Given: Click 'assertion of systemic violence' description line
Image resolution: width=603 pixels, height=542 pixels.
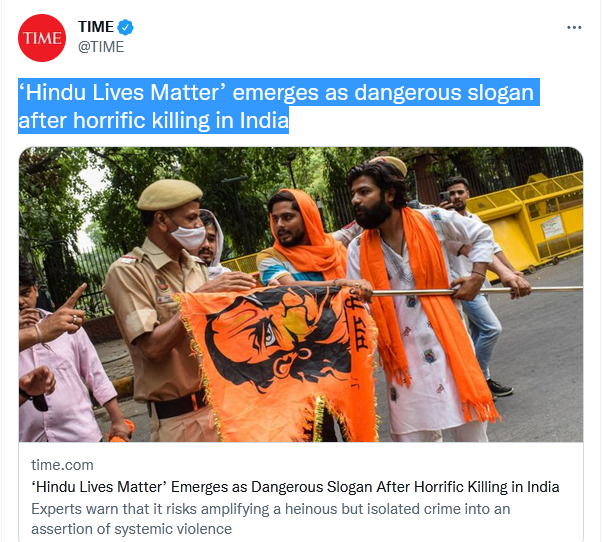Looking at the screenshot, I should pyautogui.click(x=132, y=529).
